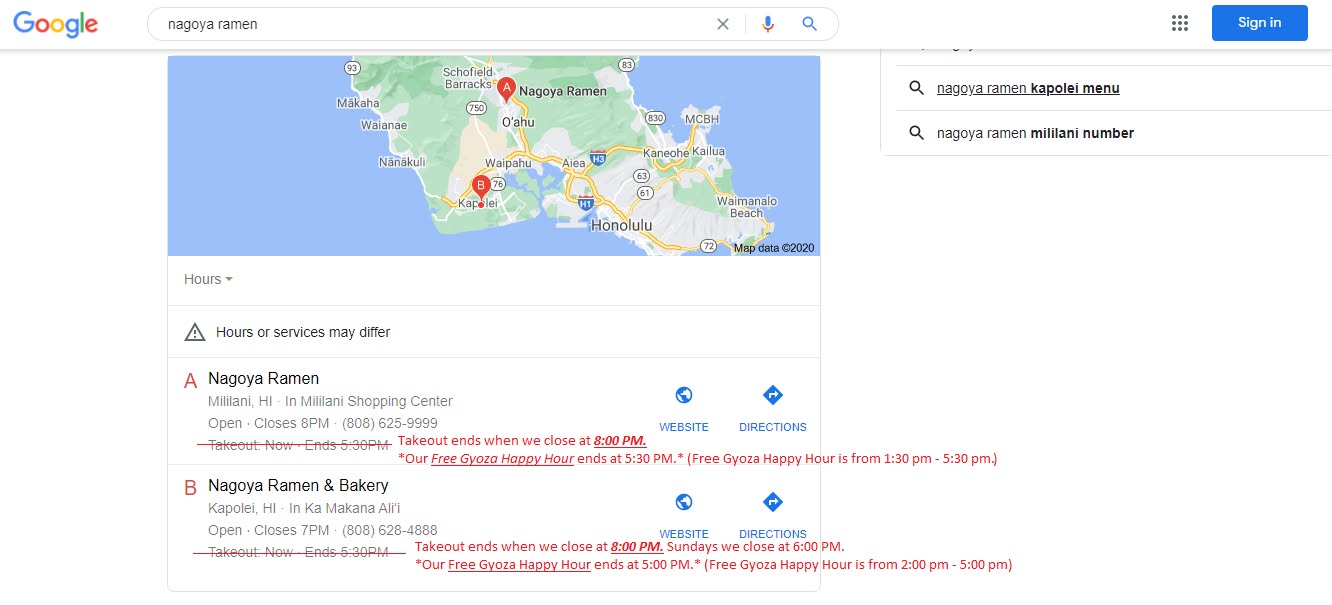
Task: Select the Nagoya Ramen listing title
Action: pos(264,379)
